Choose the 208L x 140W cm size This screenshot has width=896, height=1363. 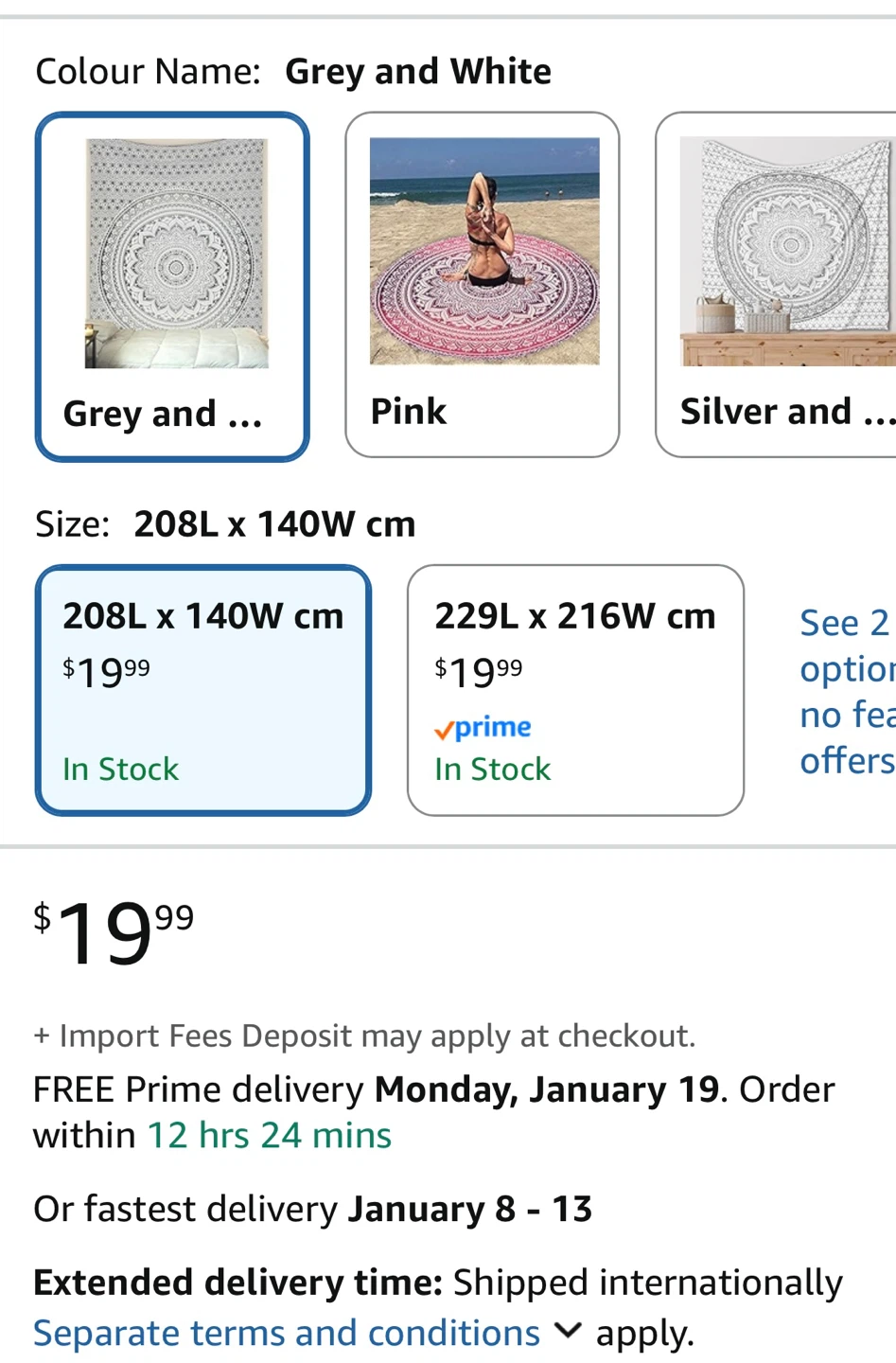pos(202,616)
